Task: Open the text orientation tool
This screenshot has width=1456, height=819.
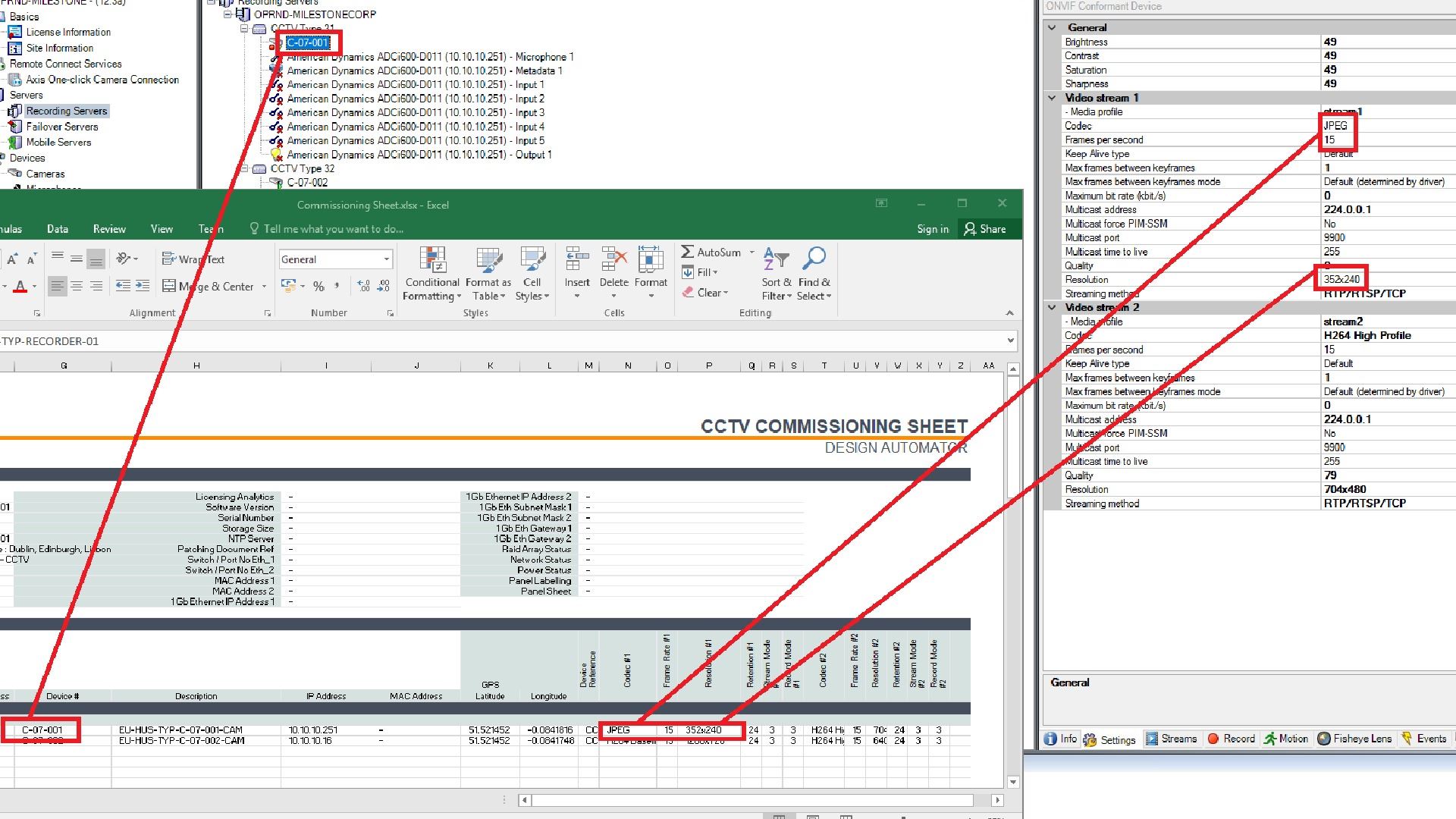Action: [127, 259]
